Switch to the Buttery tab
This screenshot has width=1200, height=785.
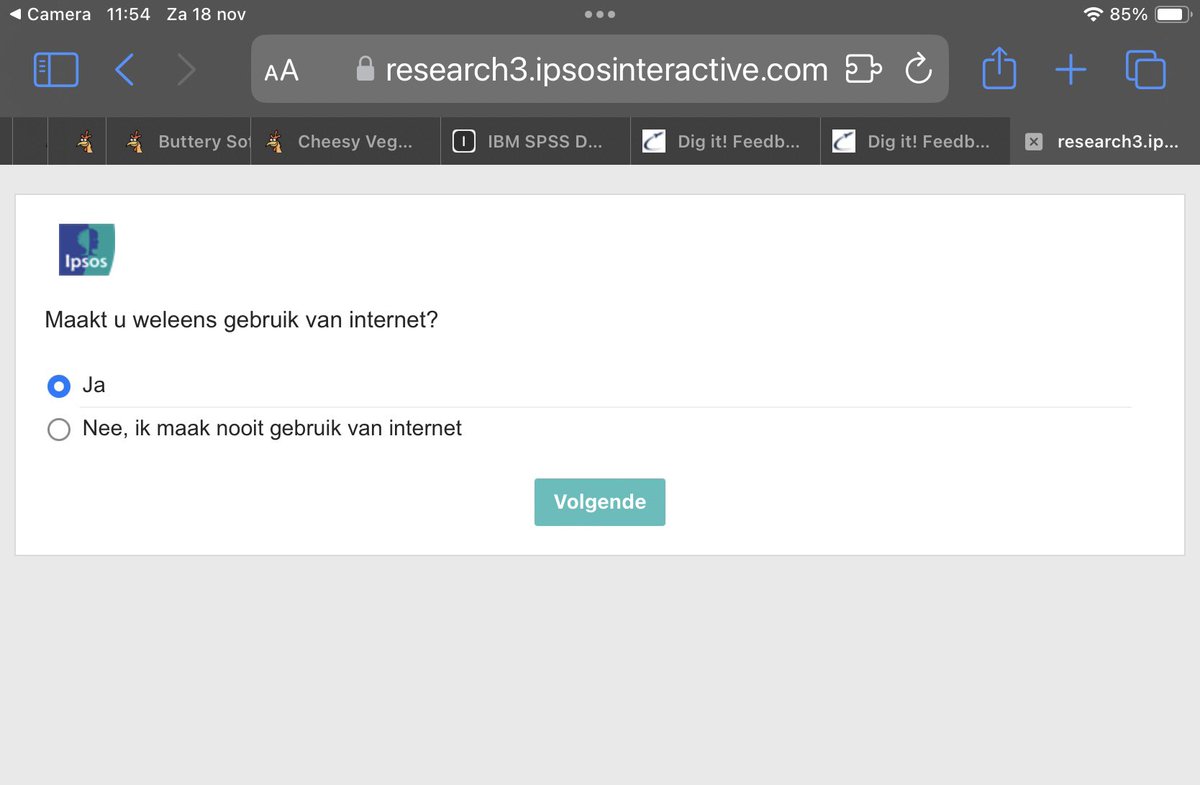(x=181, y=142)
